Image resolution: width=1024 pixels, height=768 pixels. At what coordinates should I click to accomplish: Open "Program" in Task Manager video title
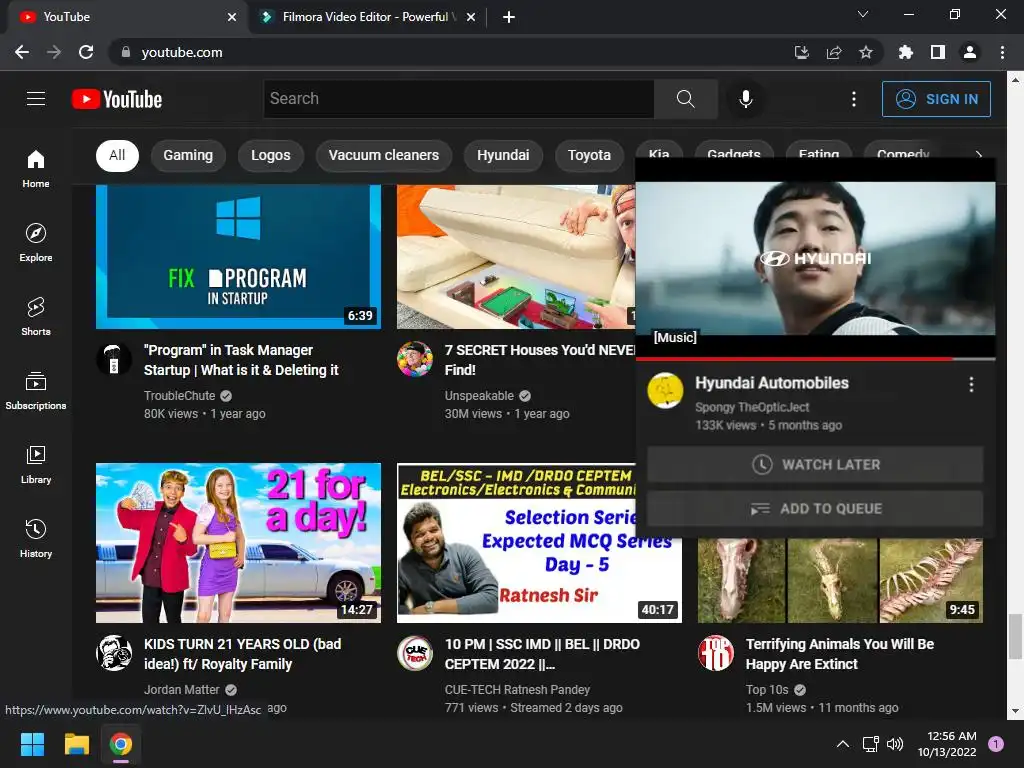coord(241,360)
